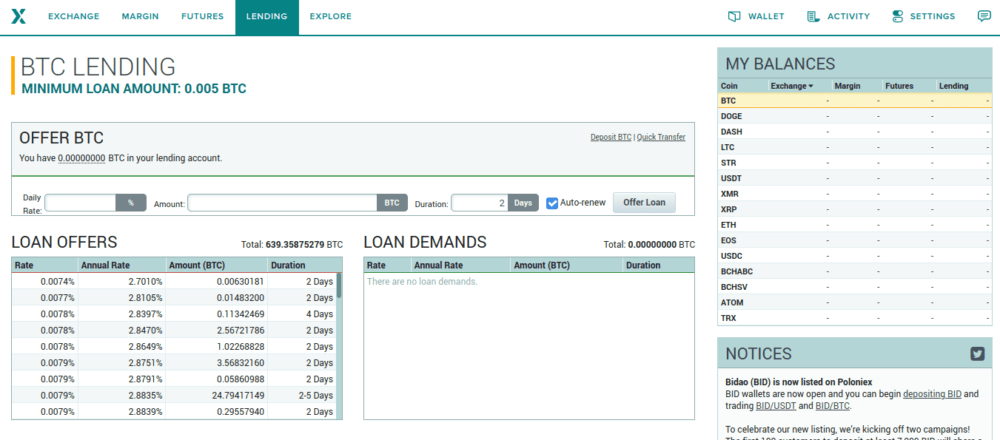Sort balances by Exchange column arrow

click(x=811, y=87)
